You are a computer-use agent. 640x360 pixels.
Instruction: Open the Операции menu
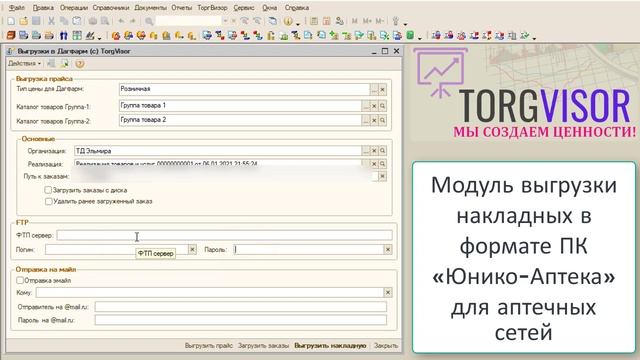[x=73, y=8]
